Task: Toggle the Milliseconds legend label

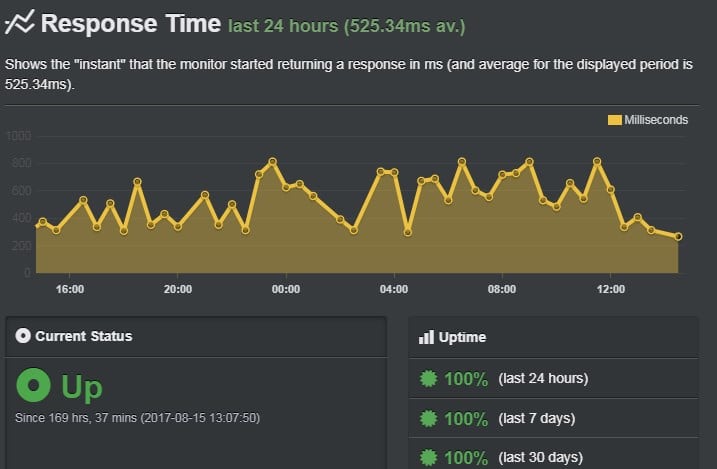Action: [656, 120]
